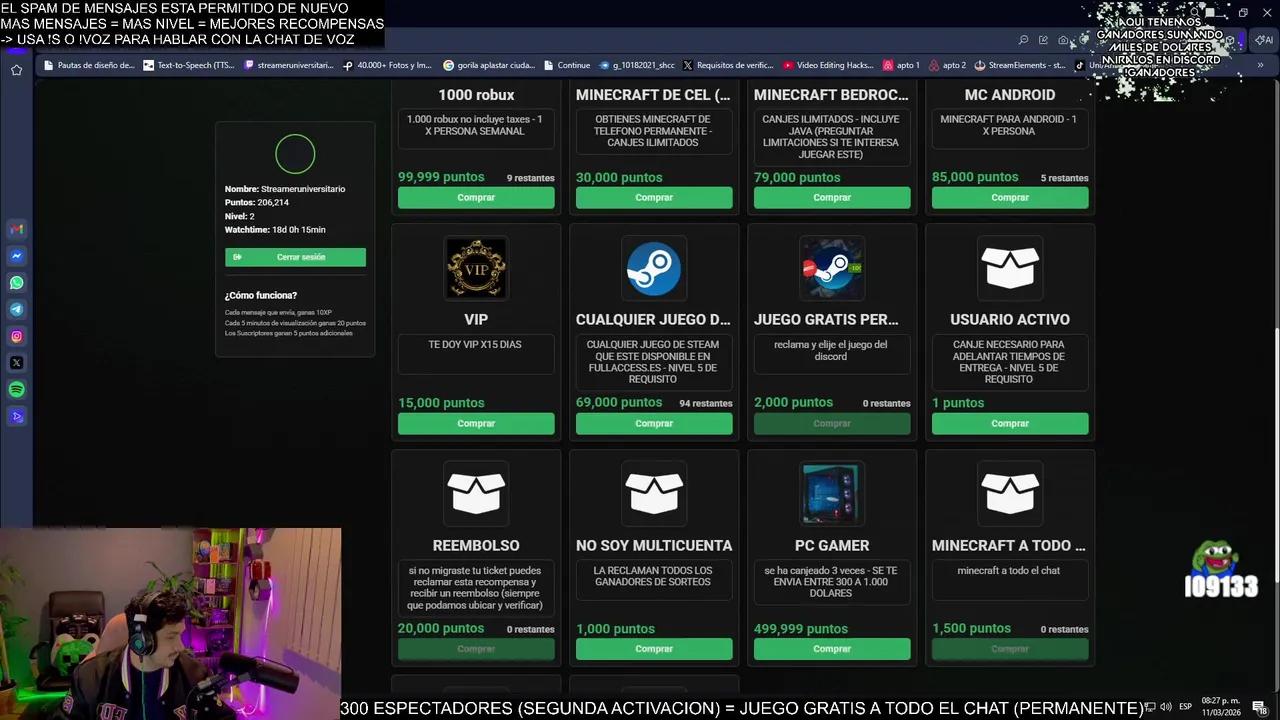
Task: Click the Steam image on JUEGO GRATIS card
Action: click(x=832, y=268)
